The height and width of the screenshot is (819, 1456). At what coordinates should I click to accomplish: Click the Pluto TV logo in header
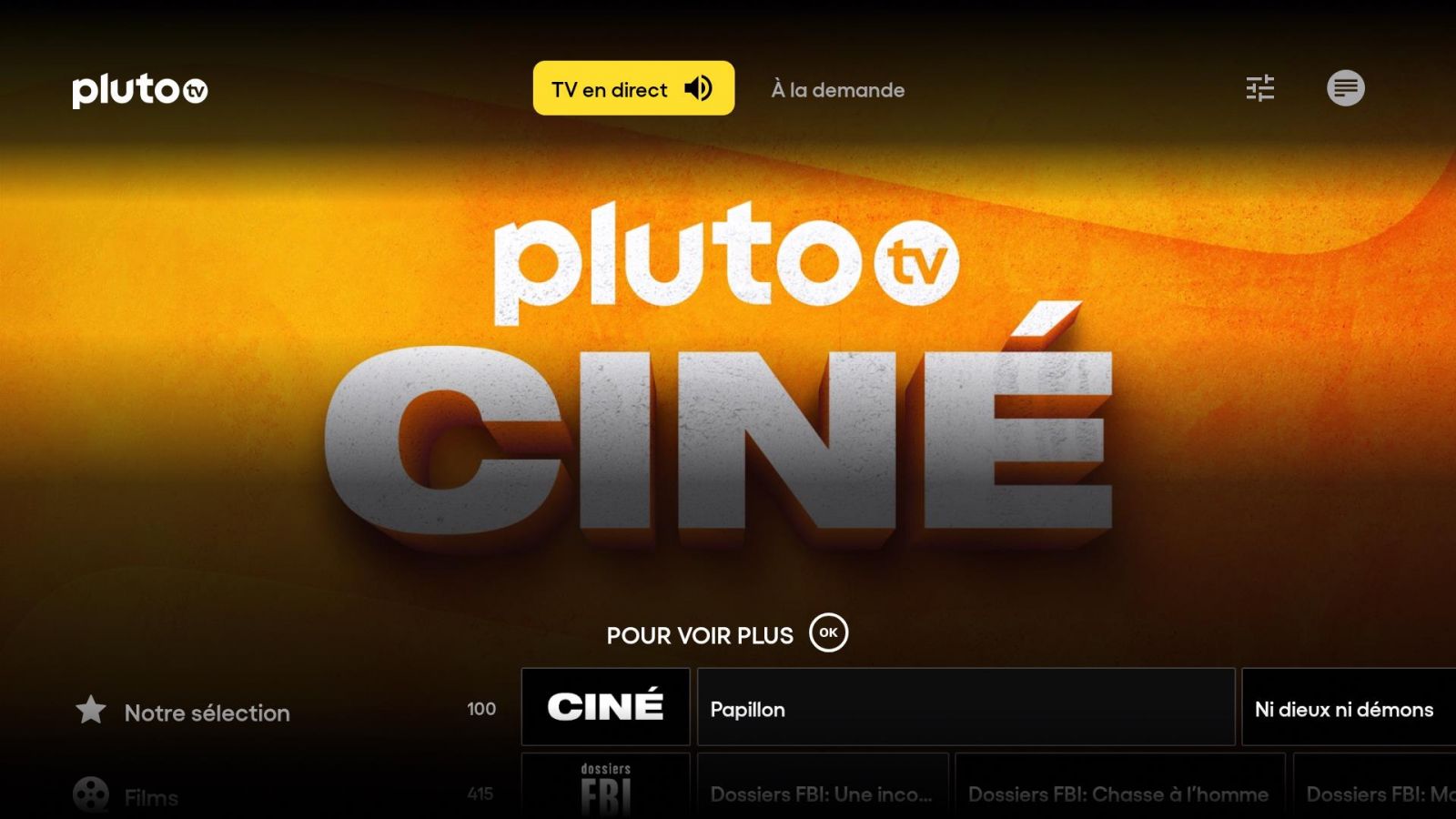(x=140, y=90)
